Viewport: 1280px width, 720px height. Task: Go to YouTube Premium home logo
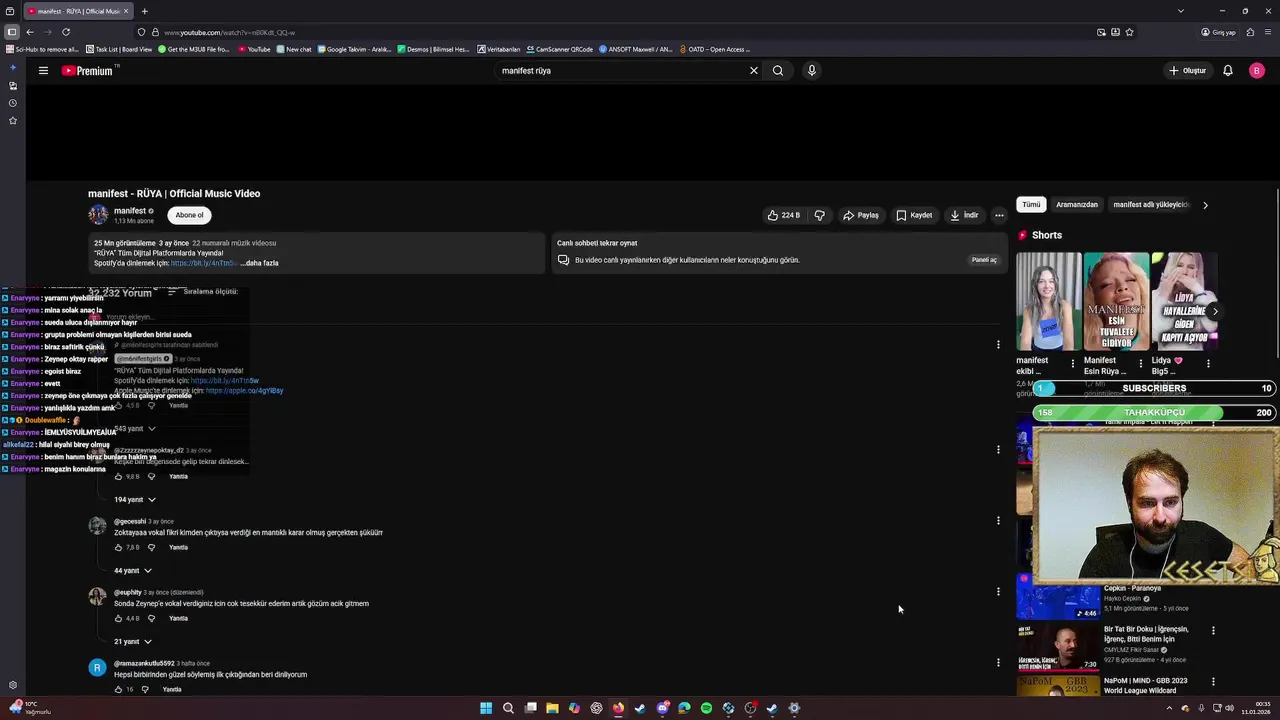[x=90, y=71]
